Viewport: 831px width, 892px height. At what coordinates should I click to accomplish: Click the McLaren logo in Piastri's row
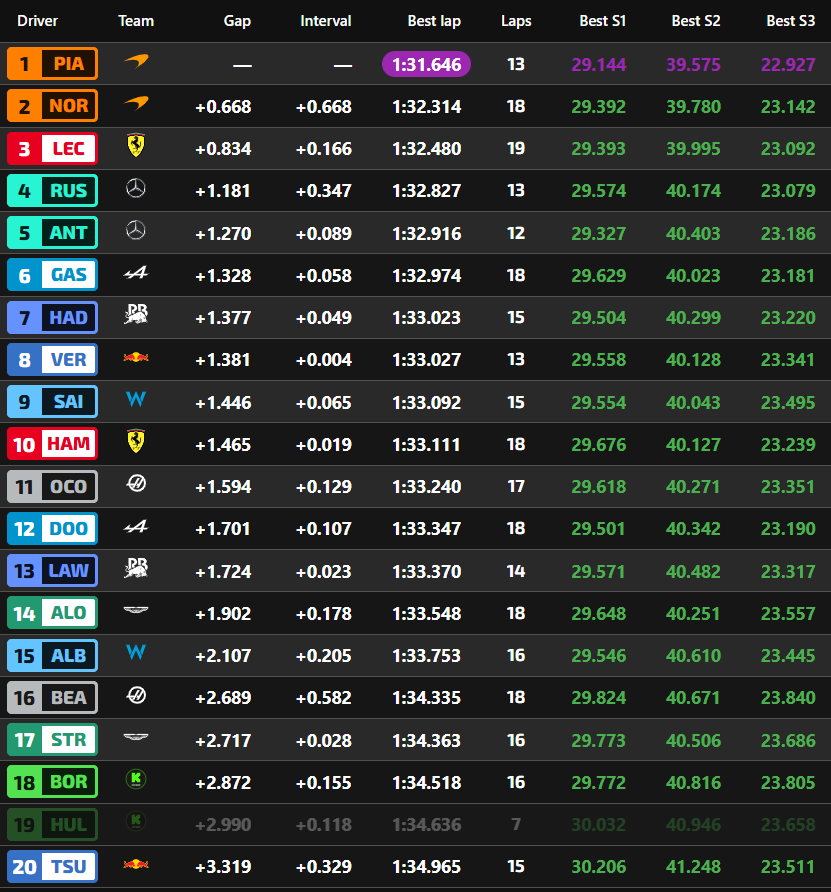[x=136, y=61]
